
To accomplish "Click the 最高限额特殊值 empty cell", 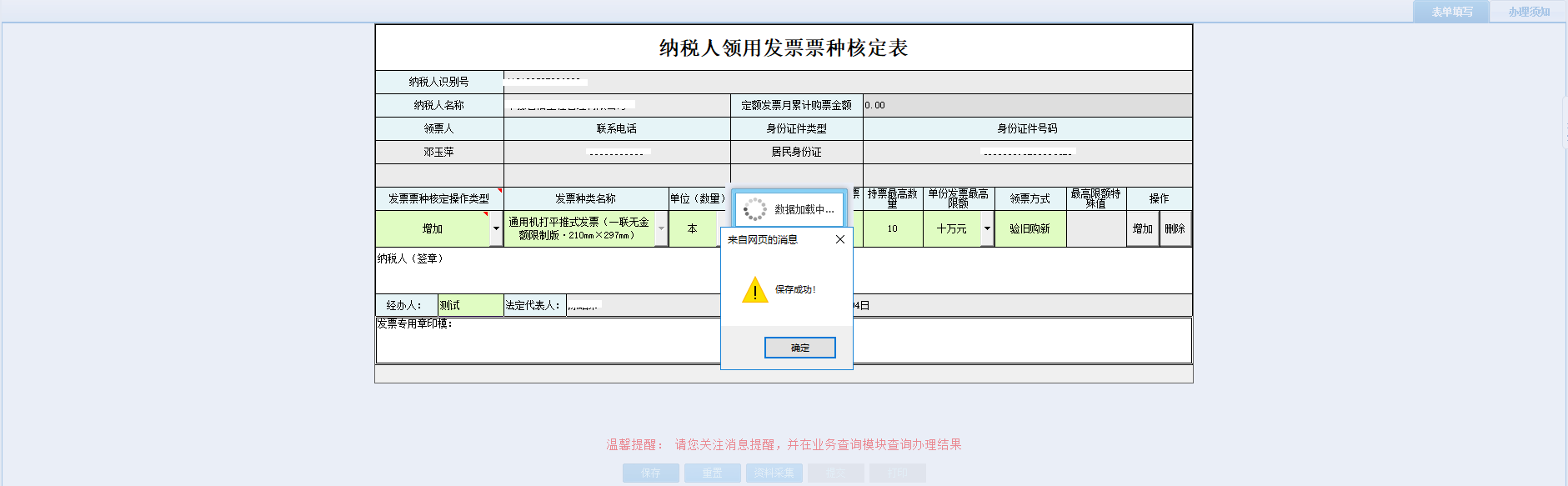I will [x=1095, y=228].
